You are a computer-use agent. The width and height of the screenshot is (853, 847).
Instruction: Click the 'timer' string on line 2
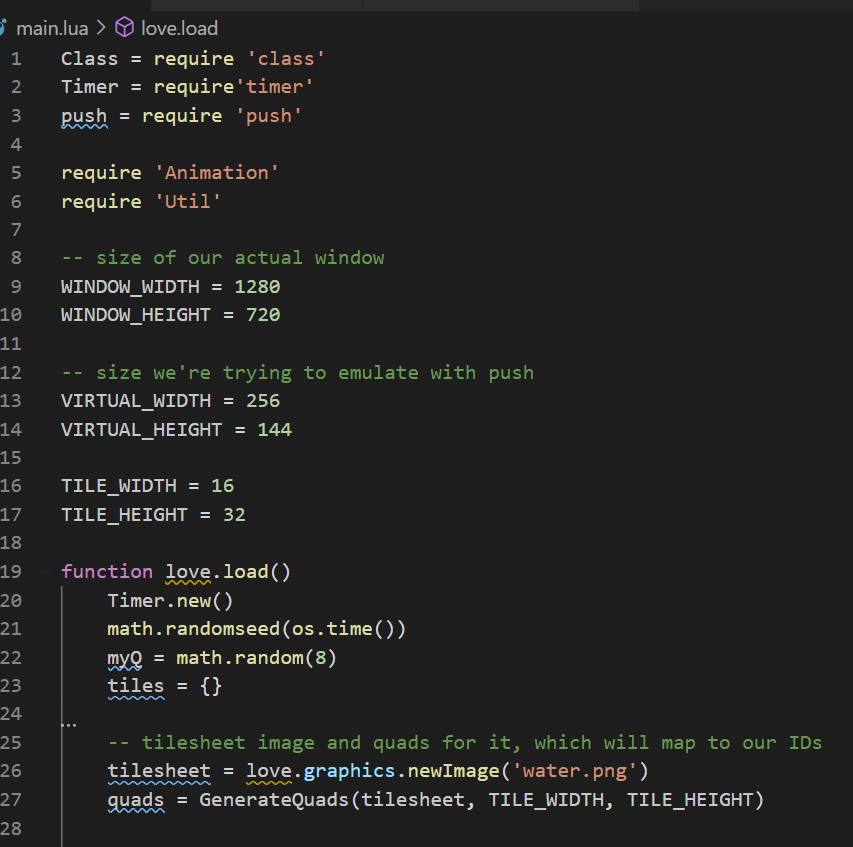[x=274, y=87]
